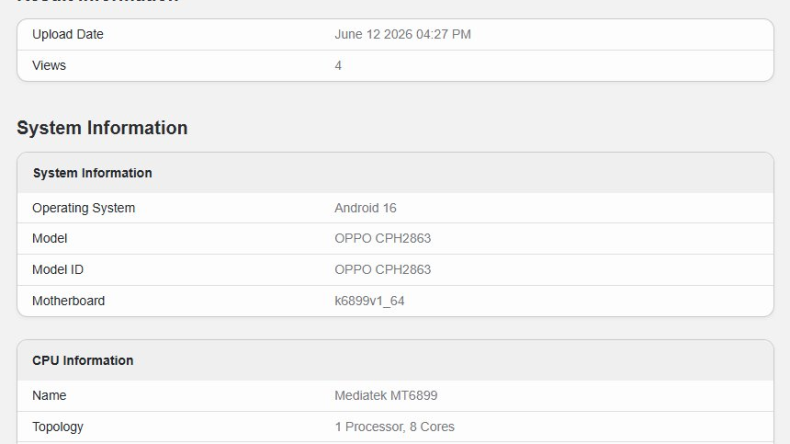Click the Model row label
790x444 pixels.
pyautogui.click(x=49, y=238)
